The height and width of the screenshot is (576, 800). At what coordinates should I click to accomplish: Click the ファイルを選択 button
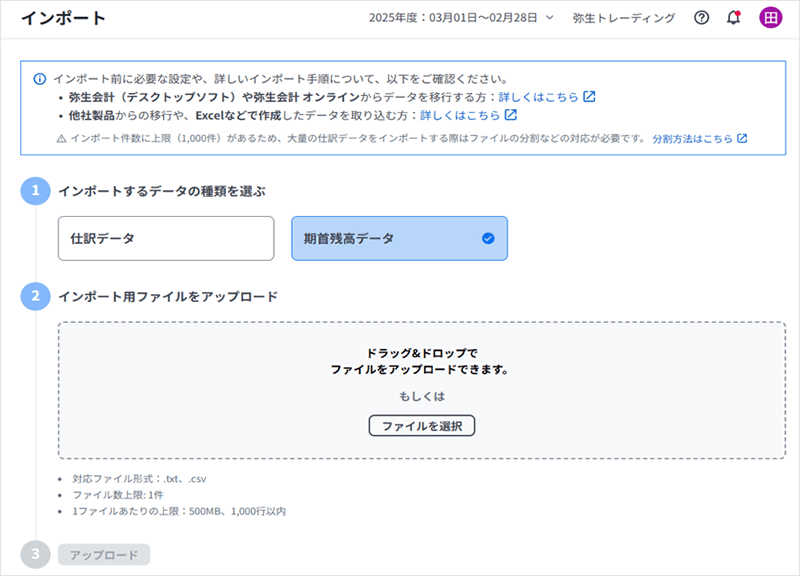422,425
